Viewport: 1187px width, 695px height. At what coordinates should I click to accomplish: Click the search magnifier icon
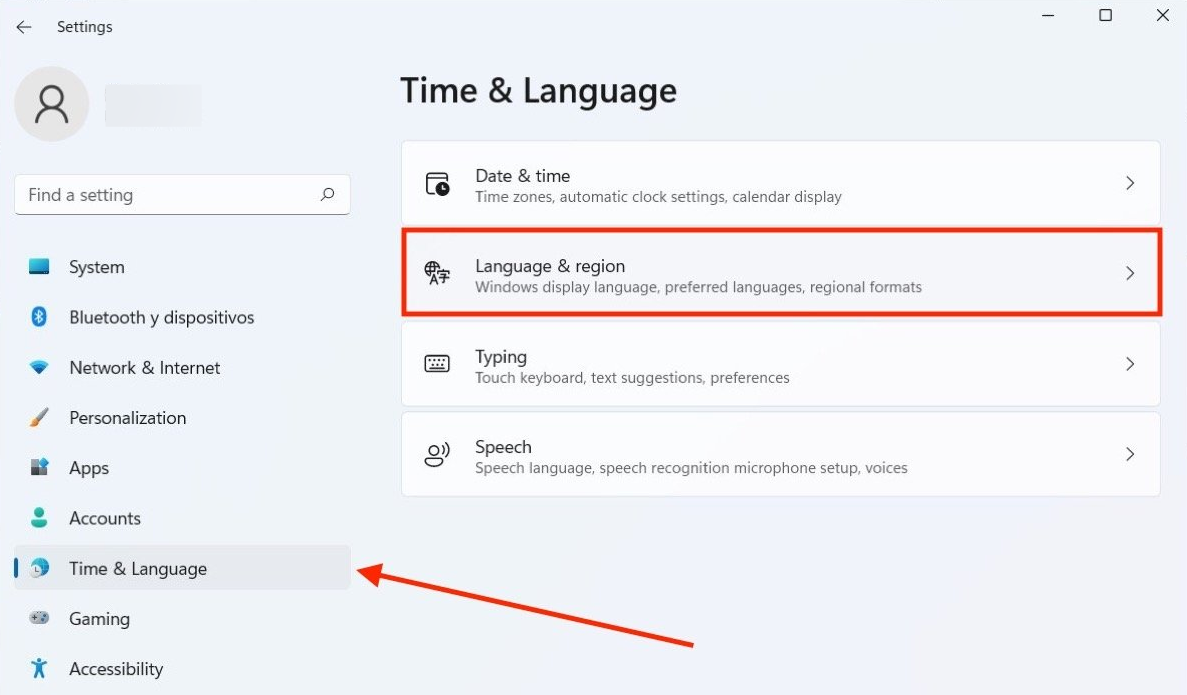click(327, 195)
